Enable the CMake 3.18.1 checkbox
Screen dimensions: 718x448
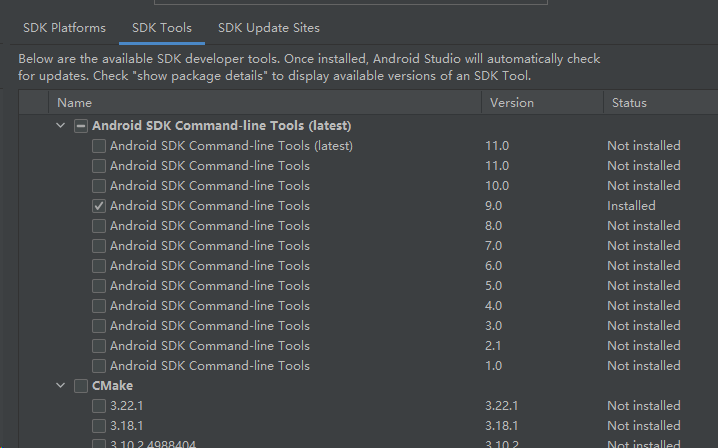pyautogui.click(x=99, y=426)
